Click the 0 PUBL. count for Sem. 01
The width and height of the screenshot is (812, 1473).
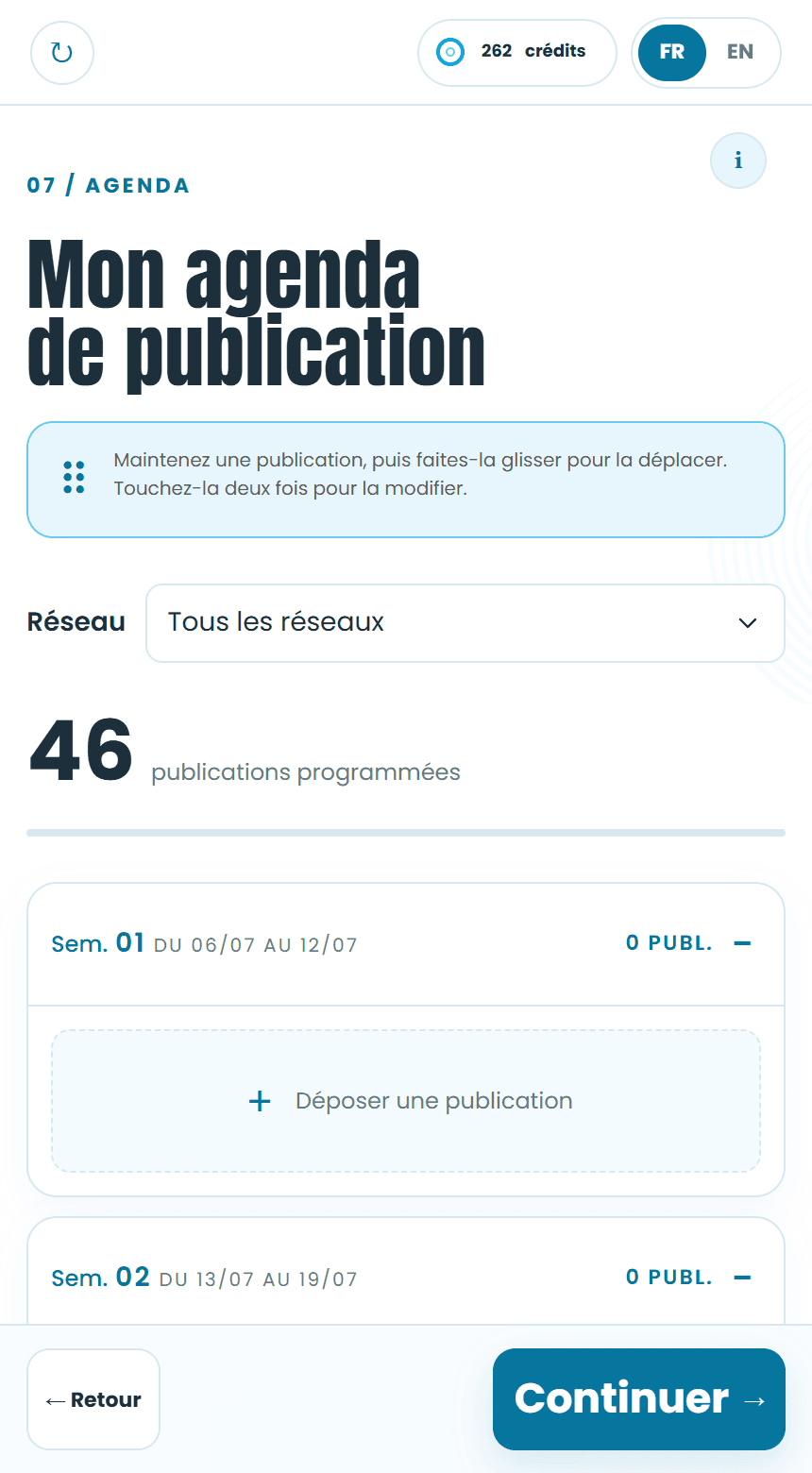(x=669, y=943)
